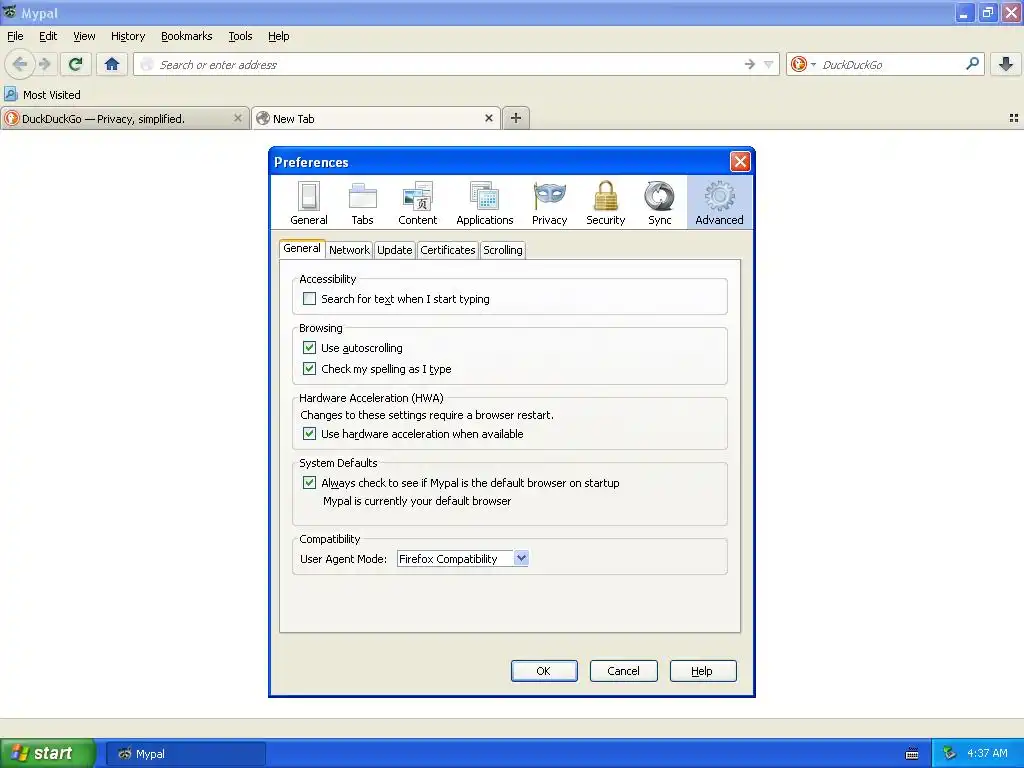The height and width of the screenshot is (768, 1024).
Task: Click the keyboard icon in system tray
Action: 912,754
